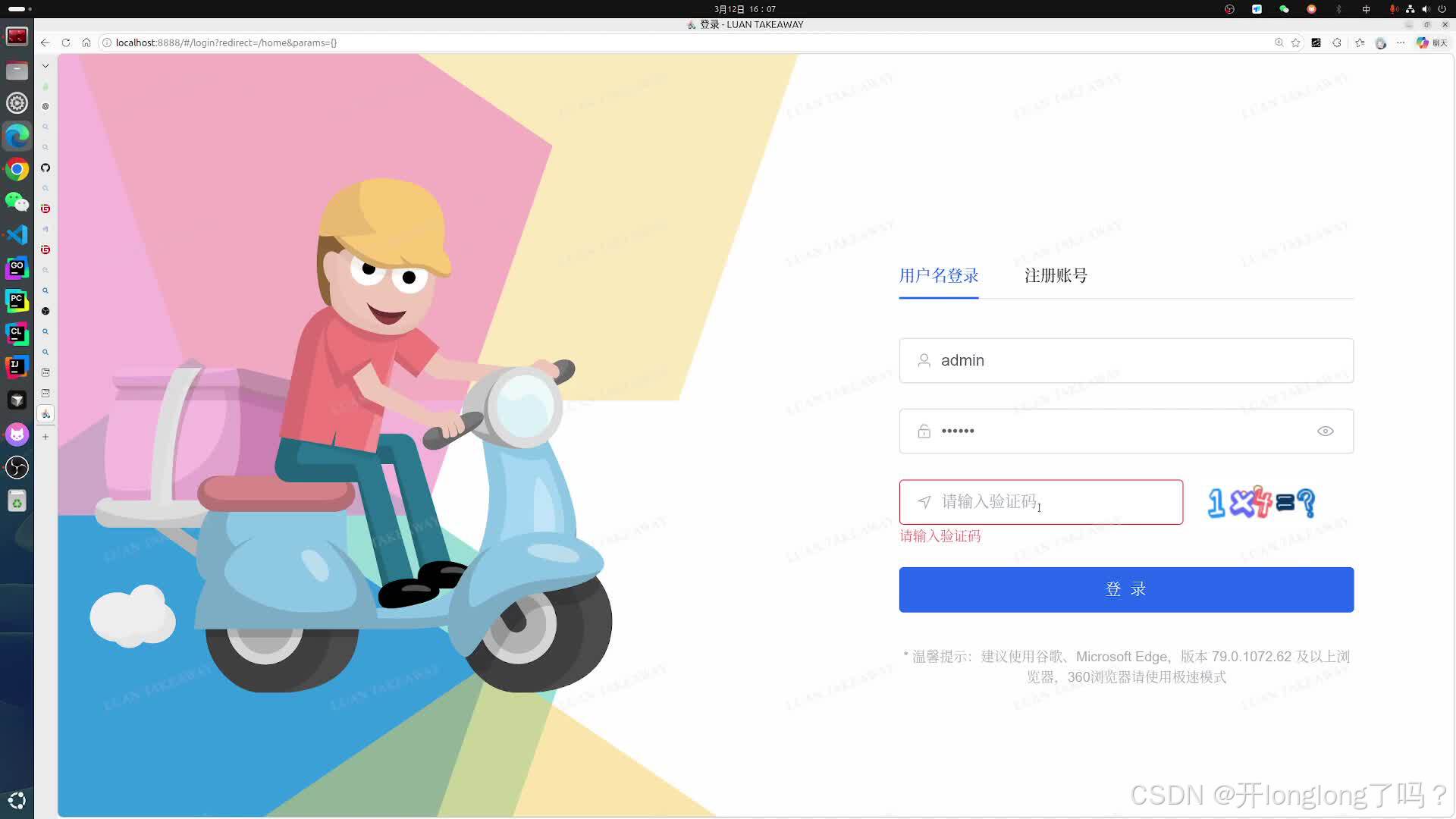Screen dimensions: 1456x819
Task: Open browser settings and more ellipsis menu
Action: pyautogui.click(x=1401, y=42)
